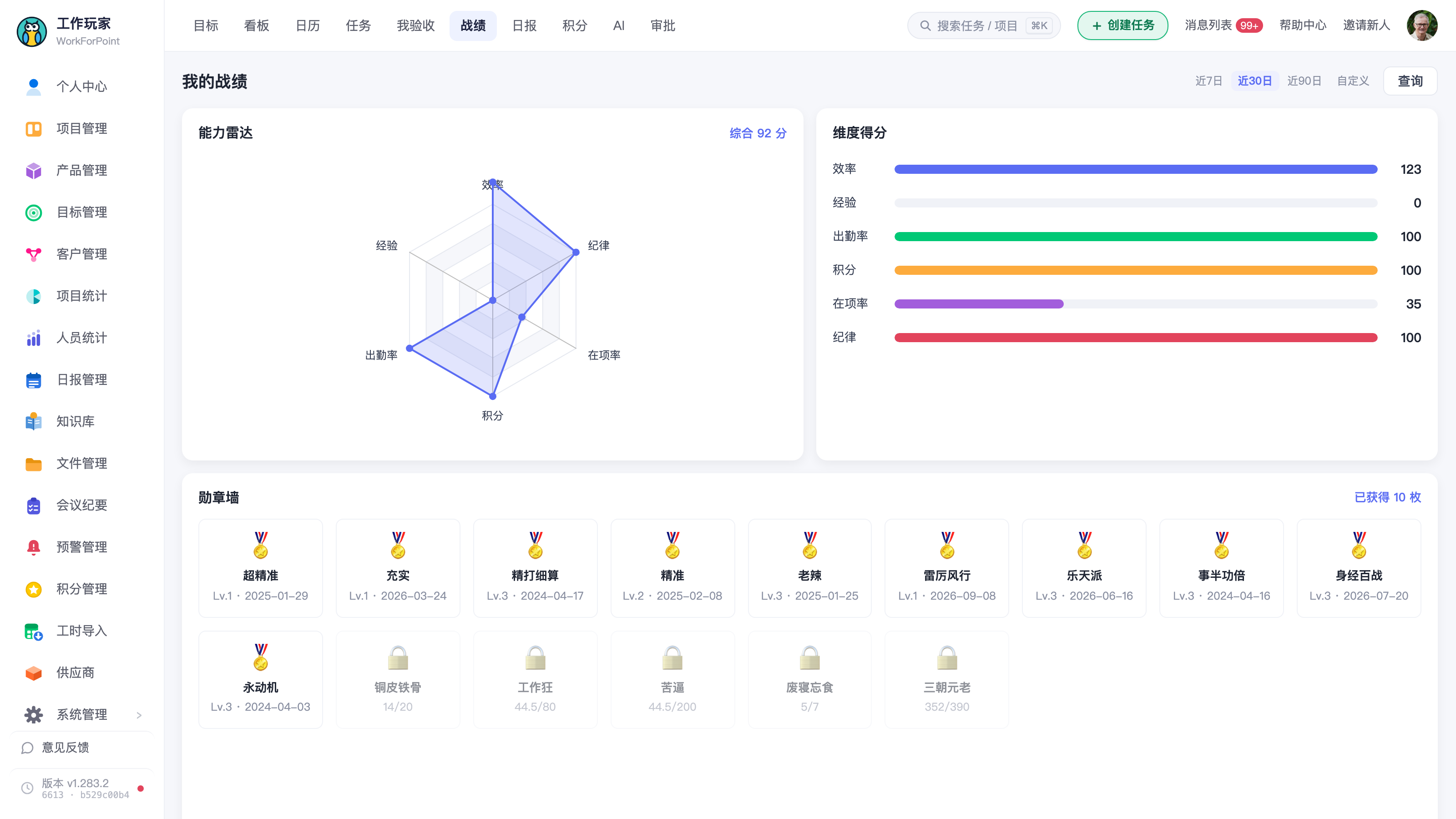This screenshot has height=819, width=1456.
Task: Click the 人员统计 bar chart icon
Action: [x=33, y=338]
